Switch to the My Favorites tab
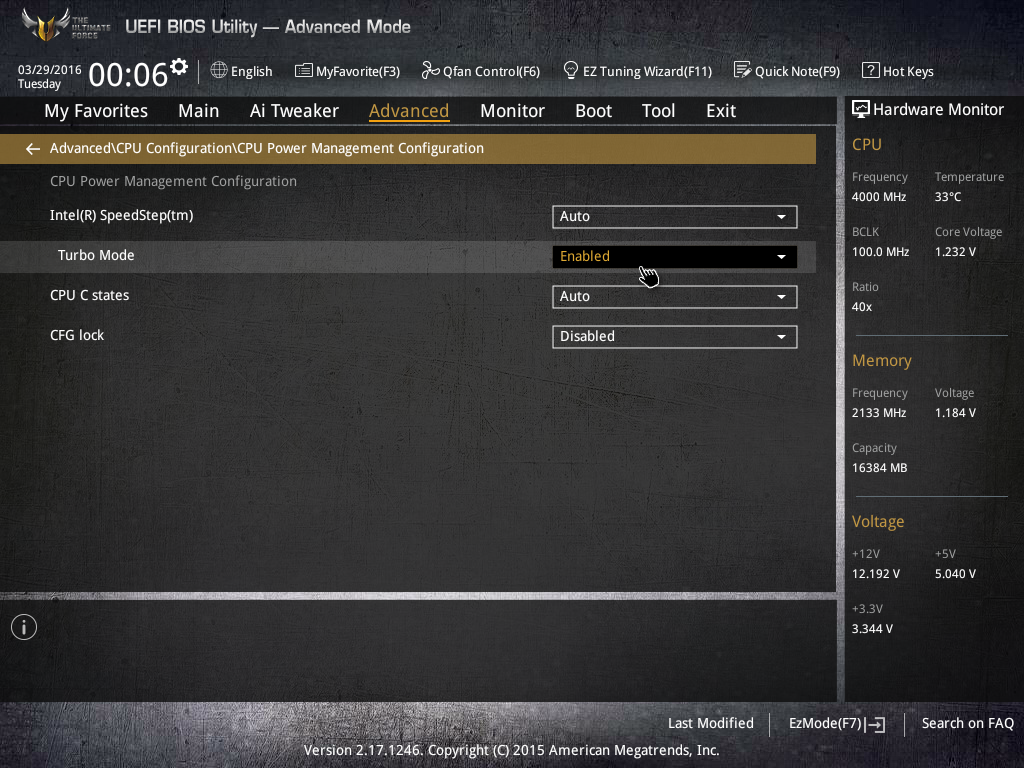1024x768 pixels. [96, 111]
